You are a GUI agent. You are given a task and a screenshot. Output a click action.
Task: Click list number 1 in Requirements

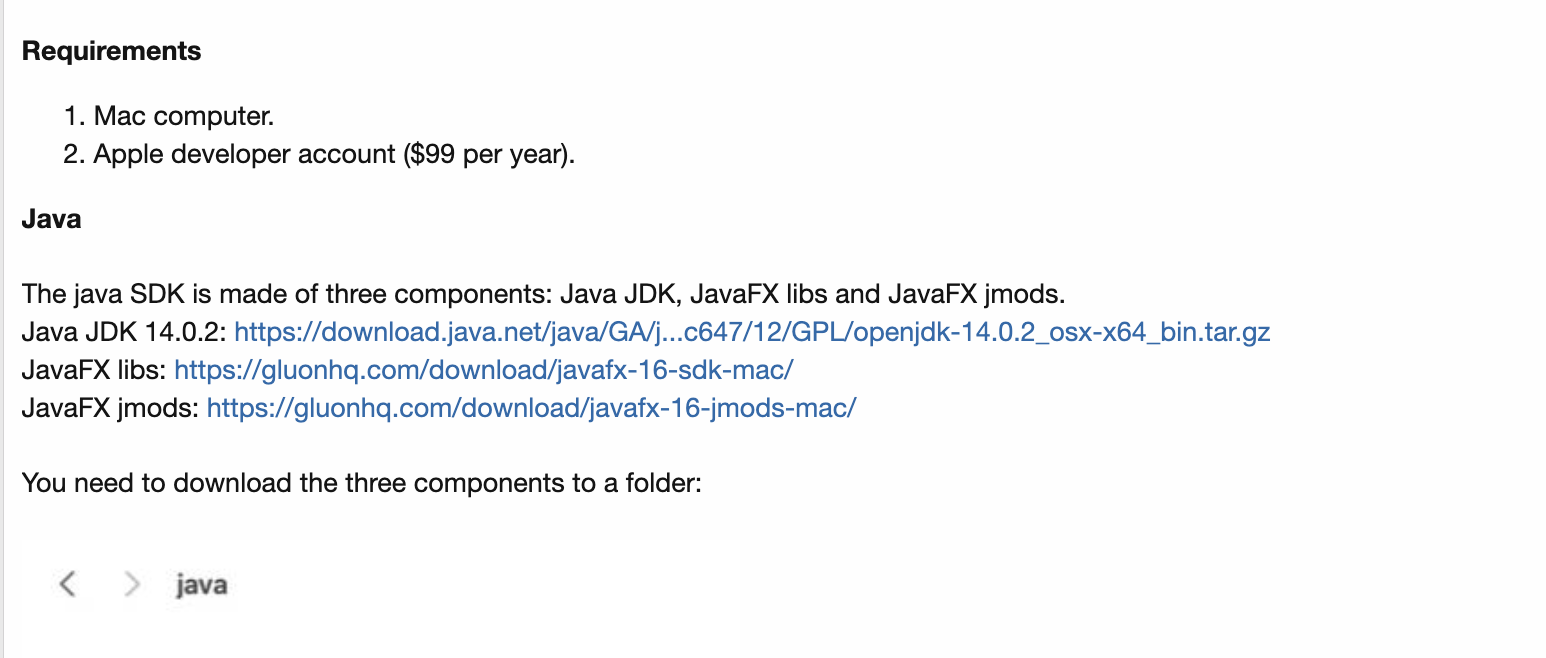tap(72, 116)
